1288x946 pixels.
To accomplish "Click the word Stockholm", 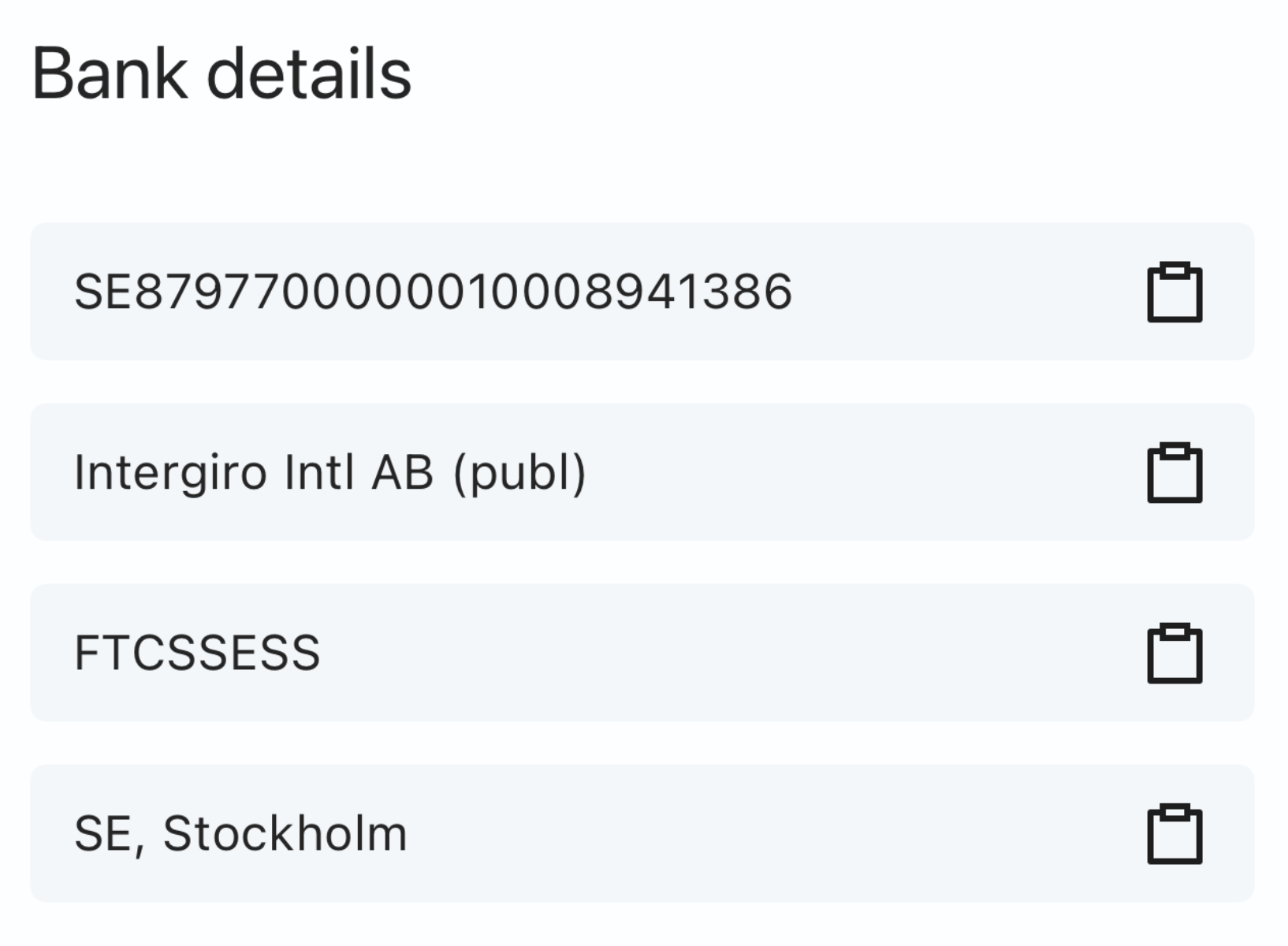I will point(285,834).
